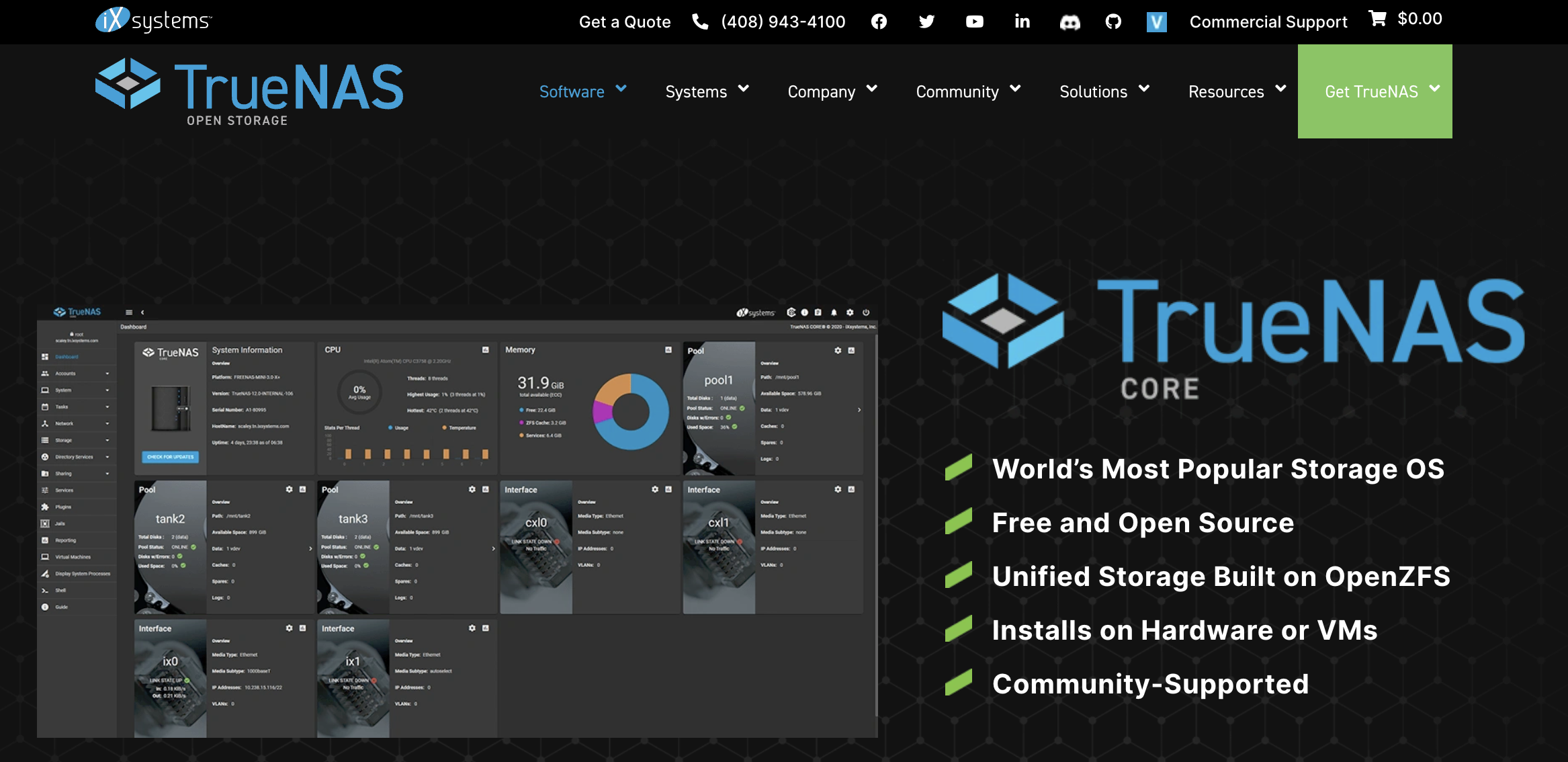This screenshot has height=762, width=1568.
Task: Open the Solutions menu item
Action: pyautogui.click(x=1093, y=91)
